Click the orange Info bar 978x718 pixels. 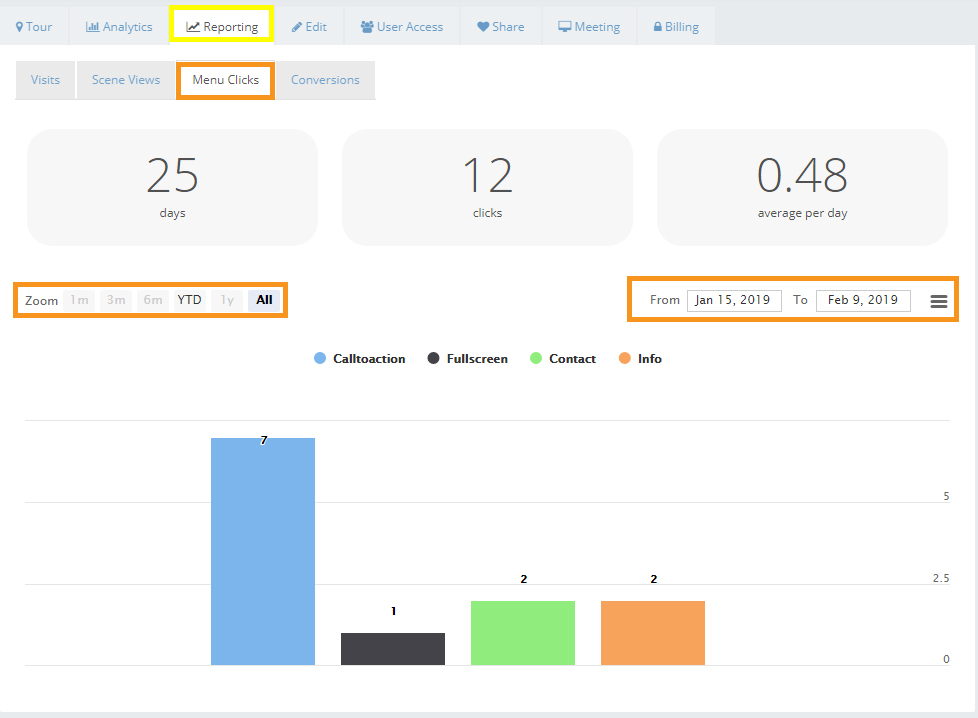[653, 633]
